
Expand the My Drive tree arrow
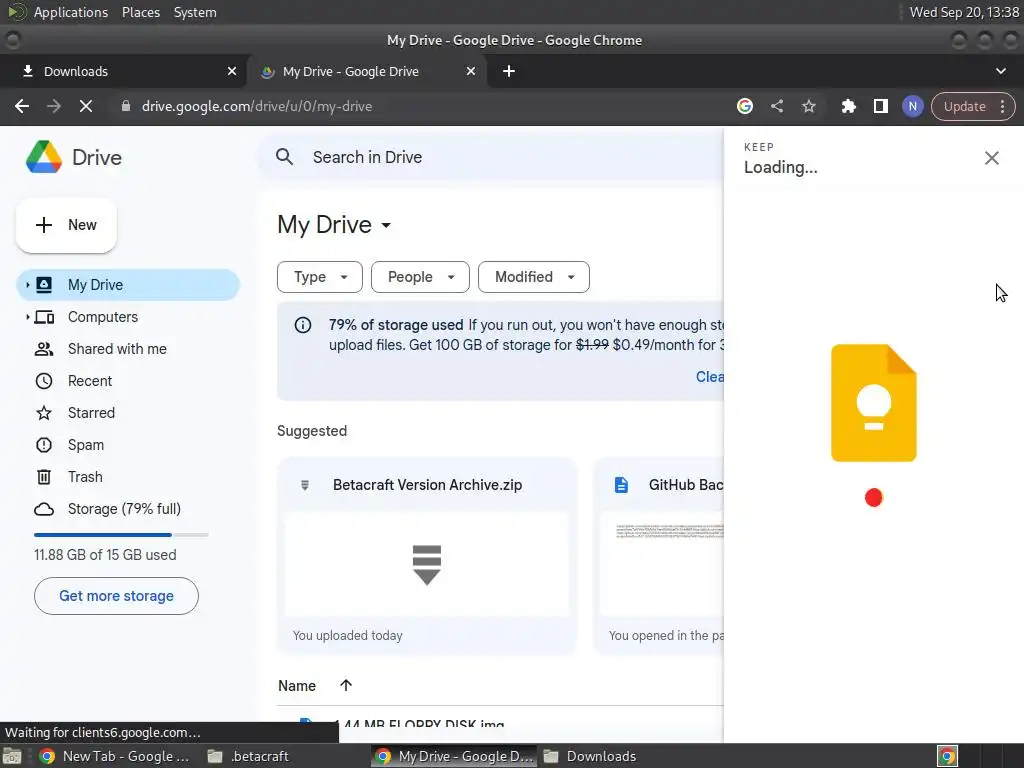(27, 285)
